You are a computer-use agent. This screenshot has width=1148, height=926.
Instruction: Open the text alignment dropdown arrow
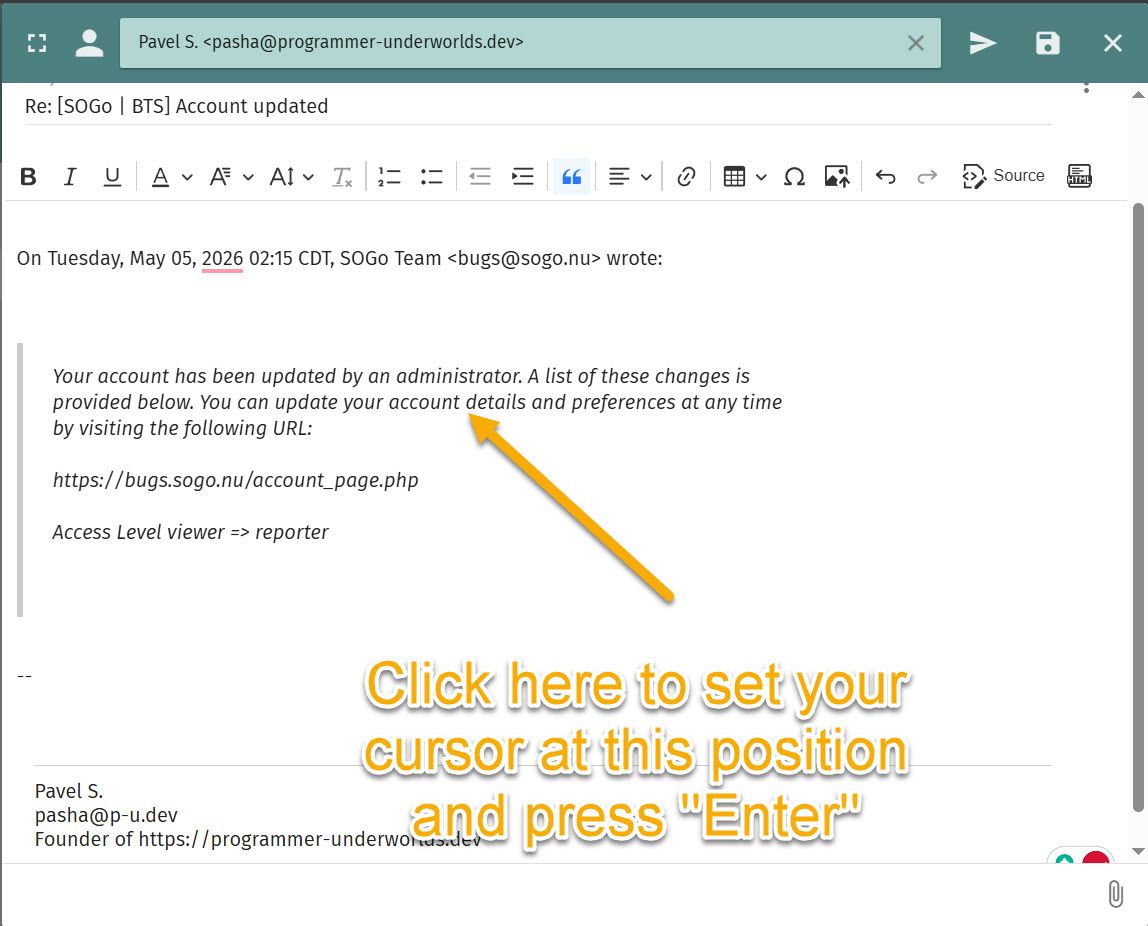coord(646,177)
